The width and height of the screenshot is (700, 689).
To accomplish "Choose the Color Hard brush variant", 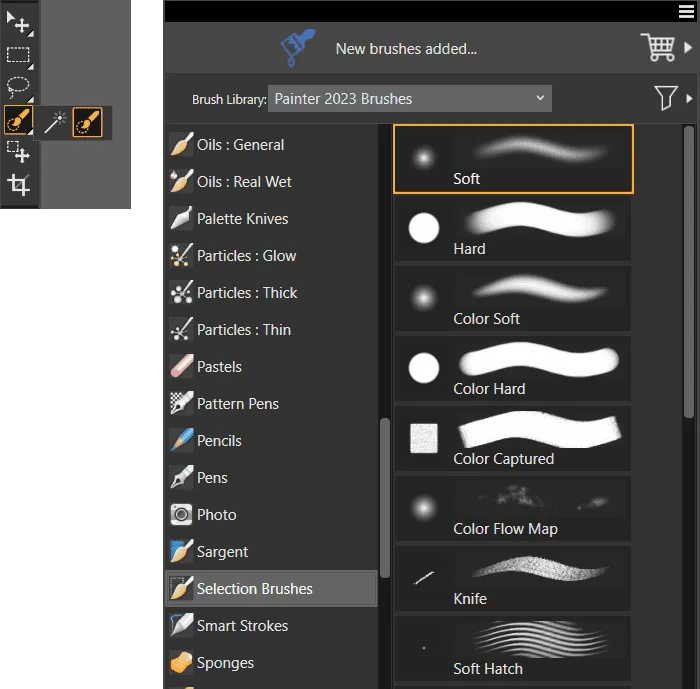I will (513, 369).
